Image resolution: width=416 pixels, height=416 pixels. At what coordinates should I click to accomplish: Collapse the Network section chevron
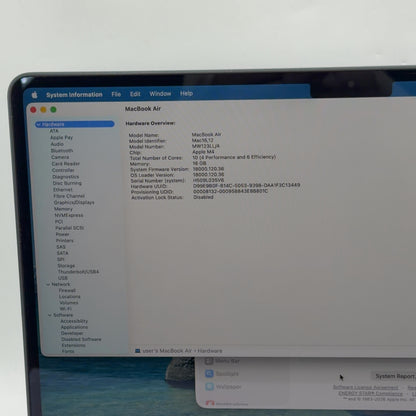[48, 284]
